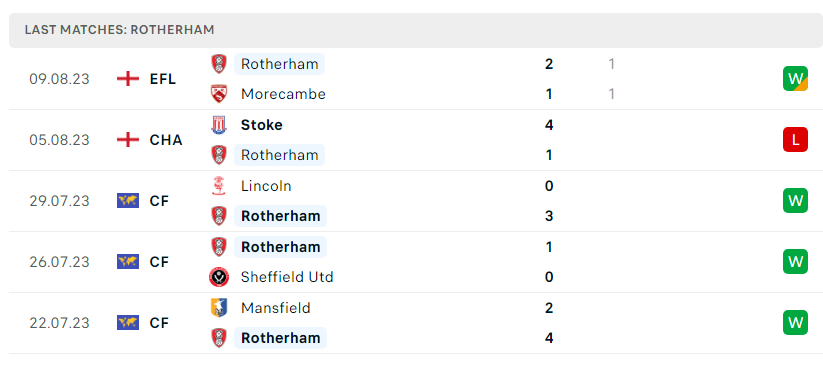Open the Sheffield Utd team link
Image resolution: width=823 pixels, height=372 pixels.
(287, 277)
